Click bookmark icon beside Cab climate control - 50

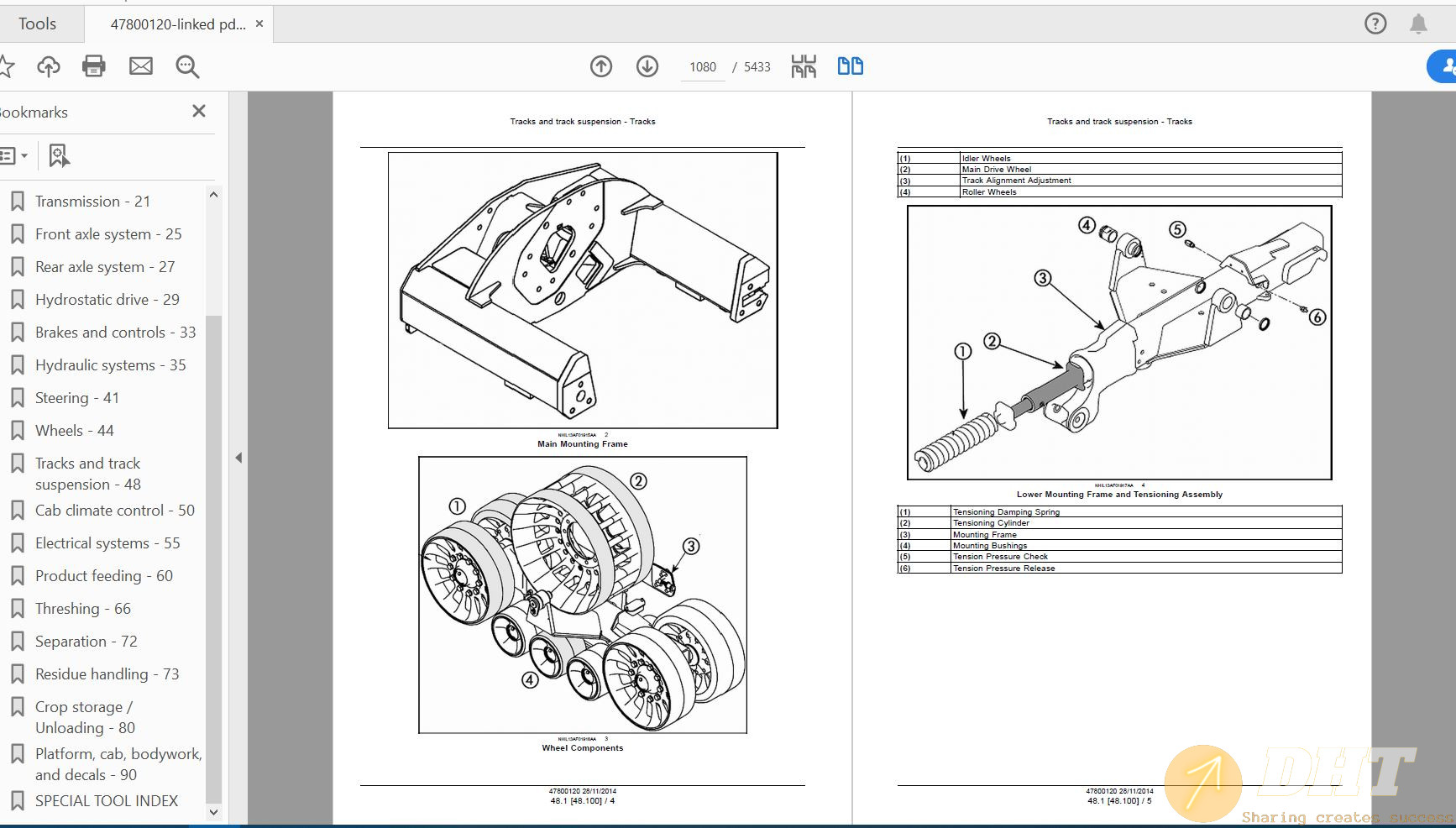[x=17, y=511]
